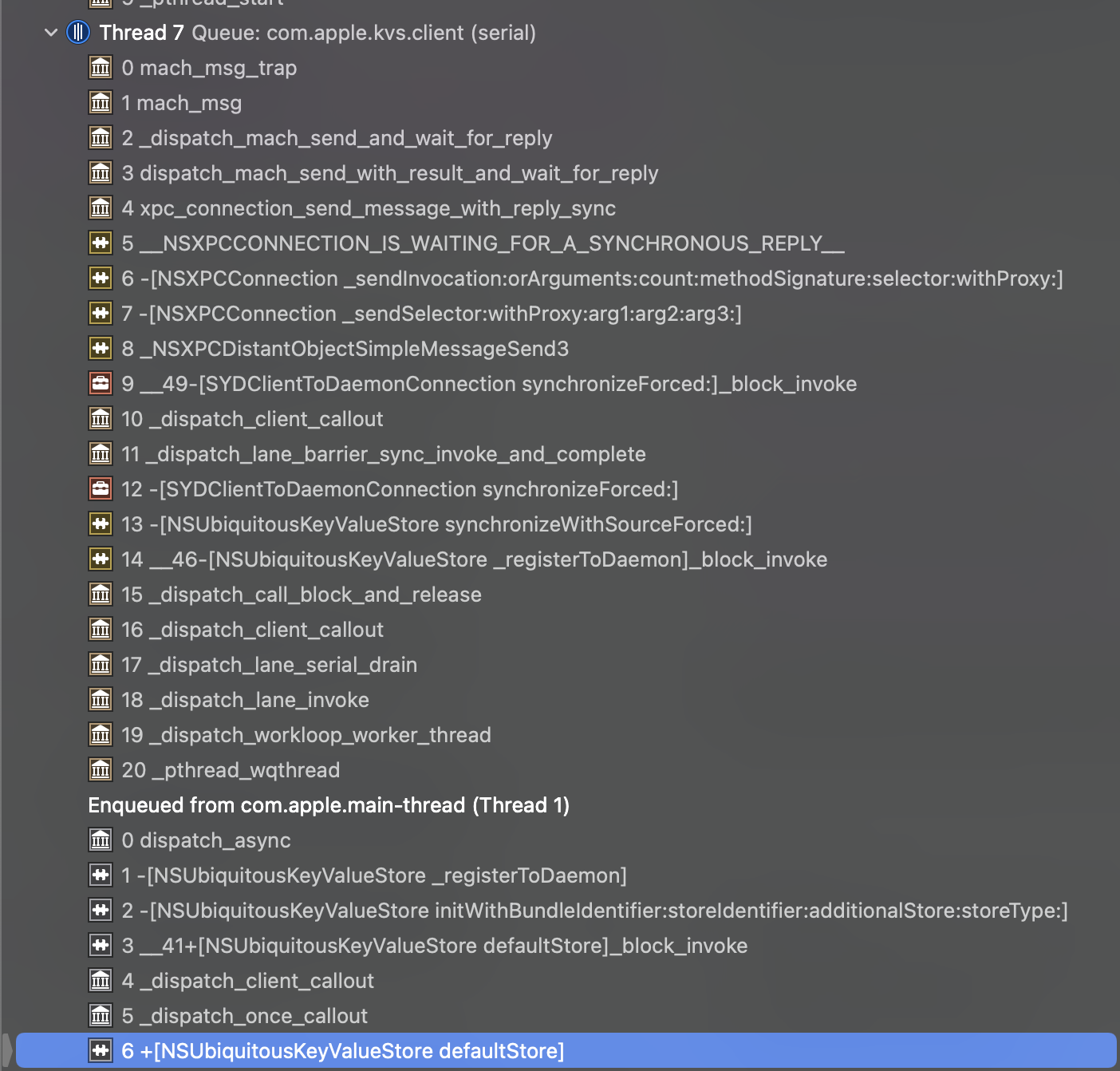Select frame 20 _pthread_wqthread
This screenshot has height=1071, width=1120.
(231, 770)
